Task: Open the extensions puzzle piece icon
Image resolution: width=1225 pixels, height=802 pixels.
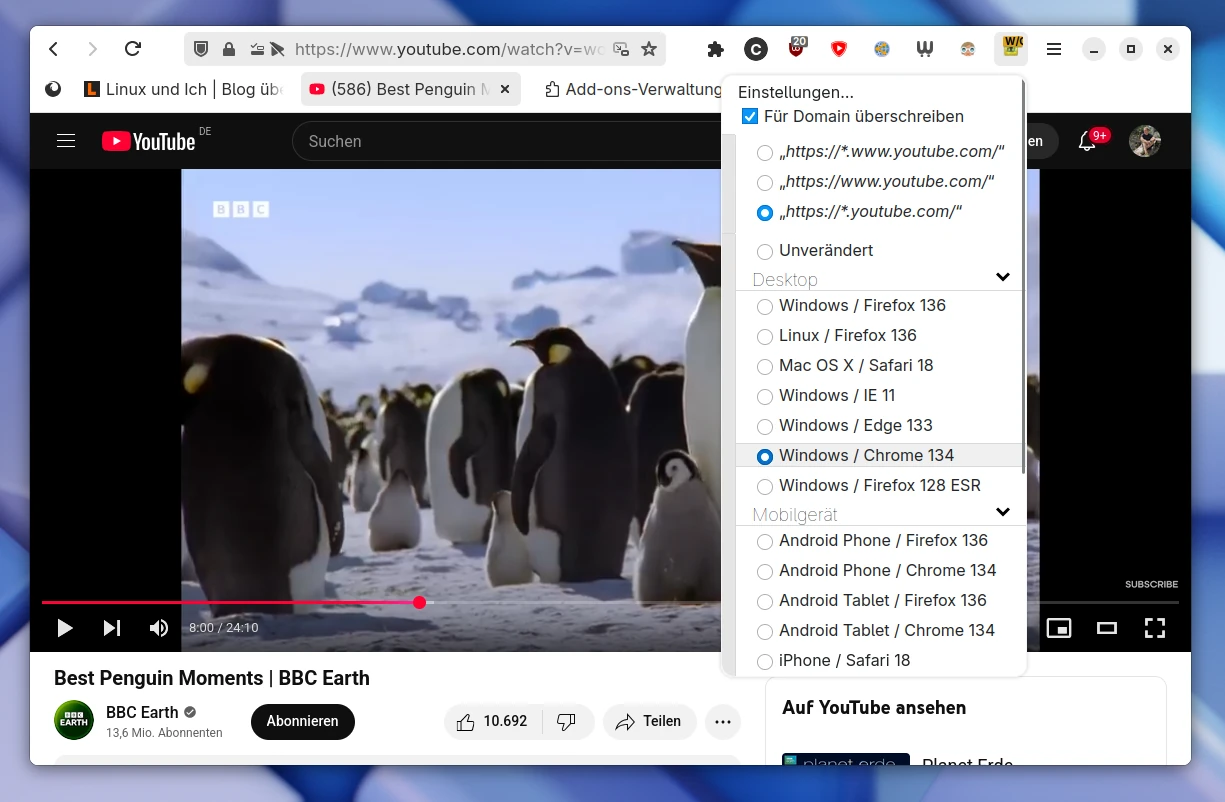Action: [x=715, y=49]
